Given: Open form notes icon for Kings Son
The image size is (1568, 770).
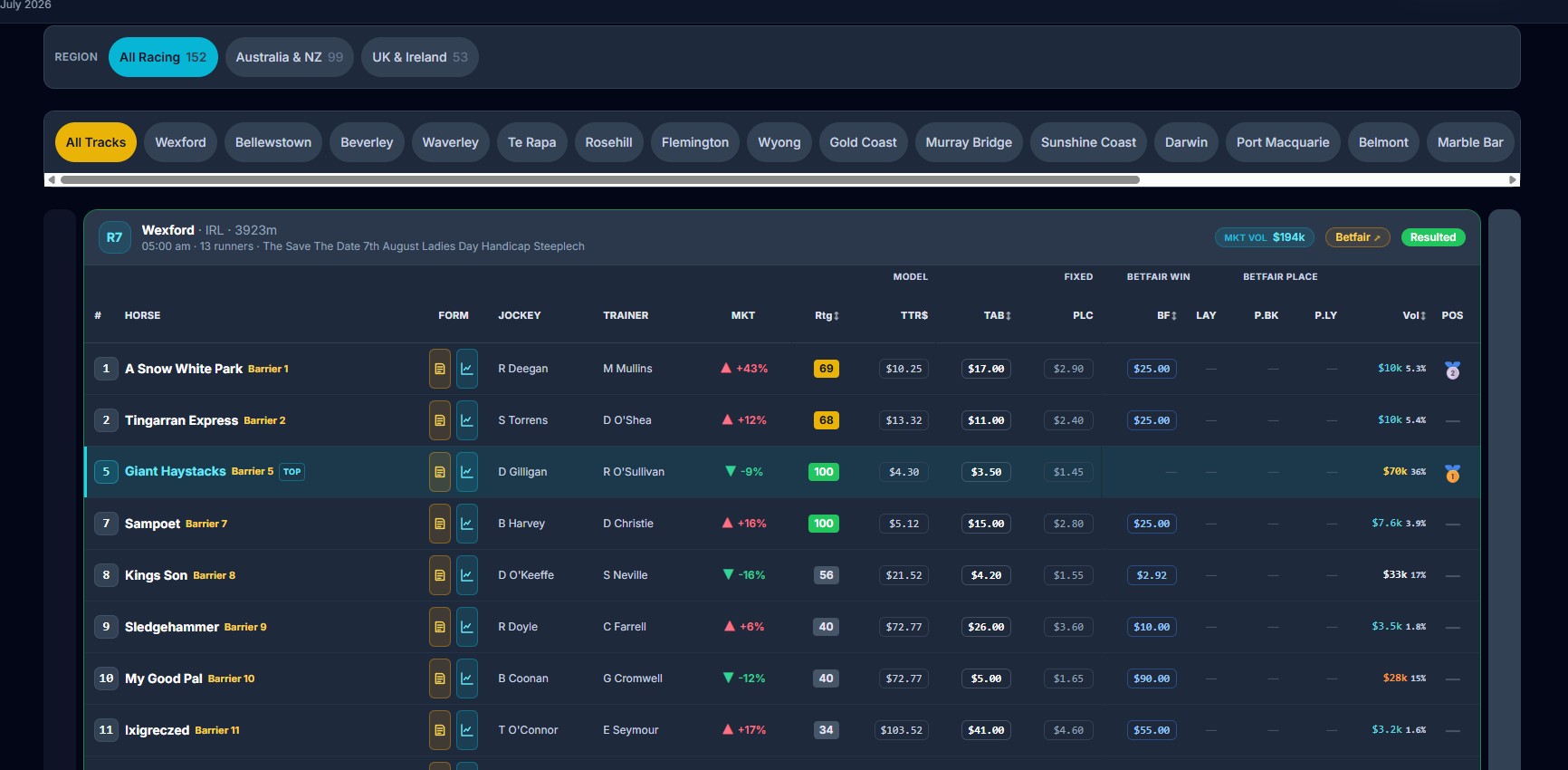Looking at the screenshot, I should pyautogui.click(x=440, y=575).
